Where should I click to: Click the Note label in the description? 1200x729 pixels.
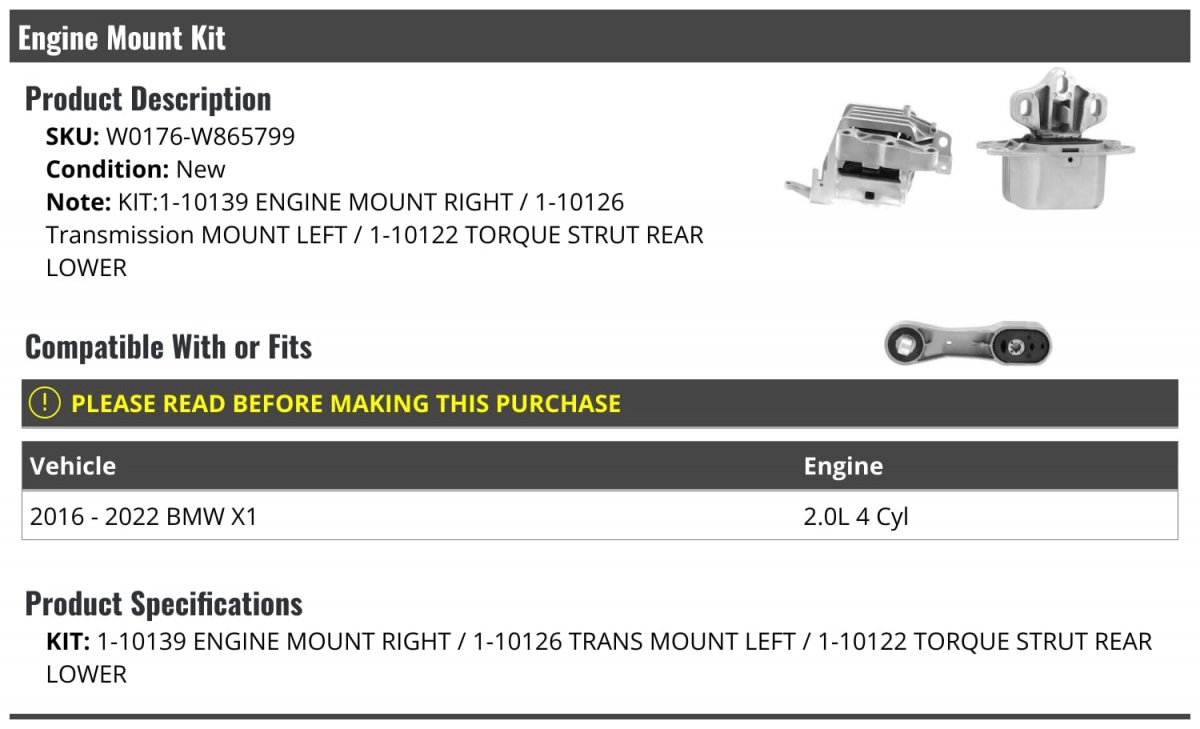tap(78, 203)
